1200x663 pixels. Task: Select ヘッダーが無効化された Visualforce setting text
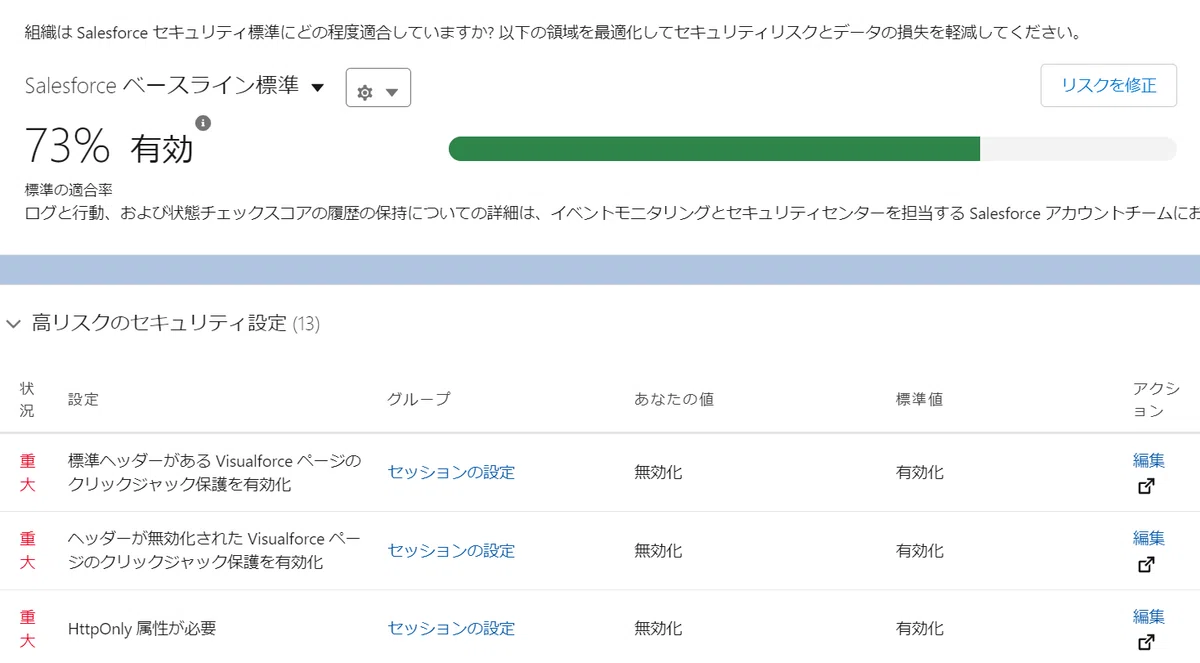point(214,550)
